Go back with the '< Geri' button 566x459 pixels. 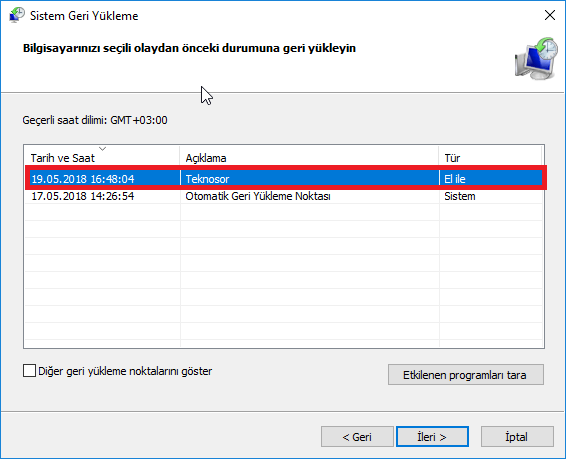pyautogui.click(x=357, y=437)
